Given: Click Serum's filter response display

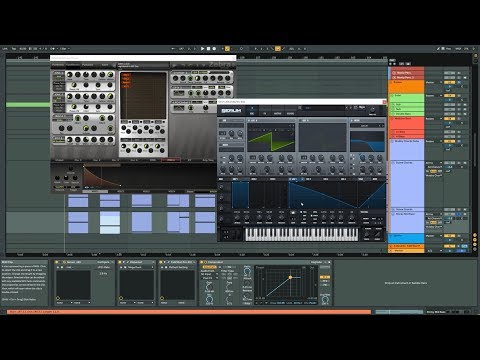Looking at the screenshot, I should (x=367, y=141).
